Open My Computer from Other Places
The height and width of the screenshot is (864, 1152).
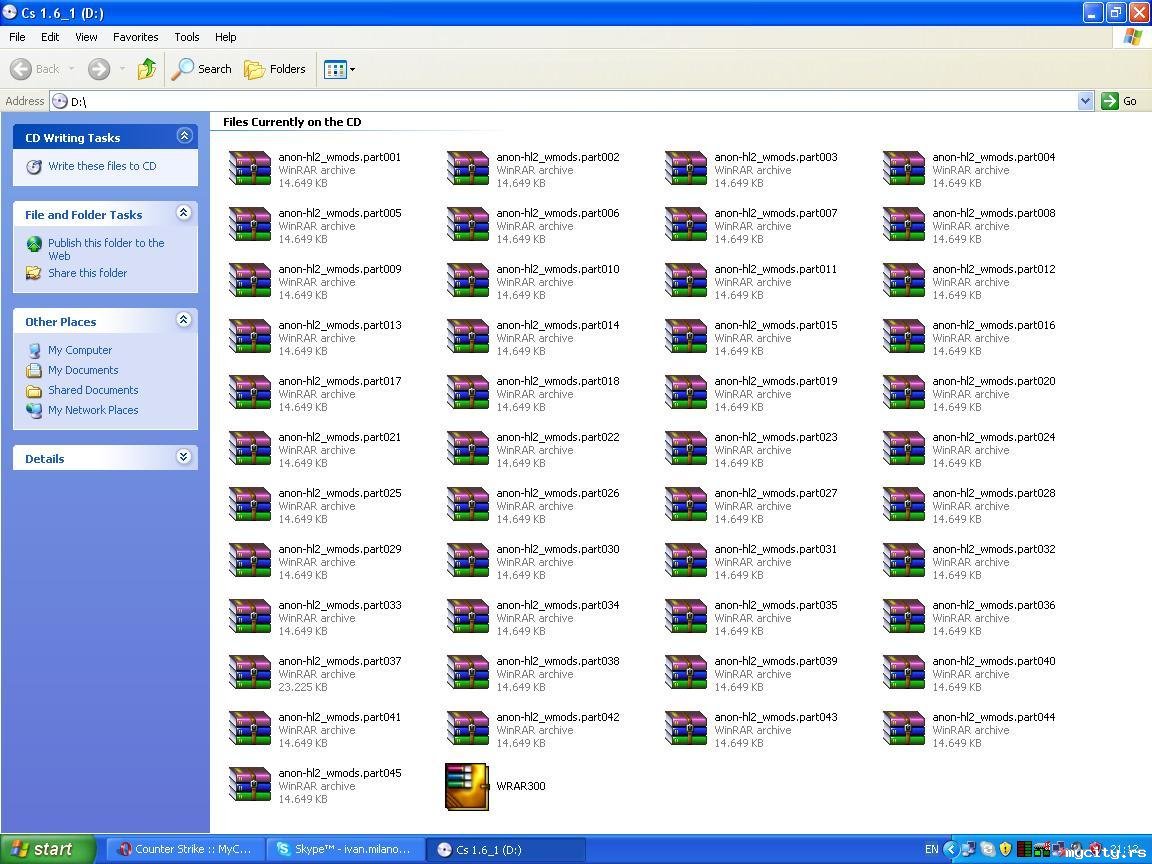coord(80,350)
